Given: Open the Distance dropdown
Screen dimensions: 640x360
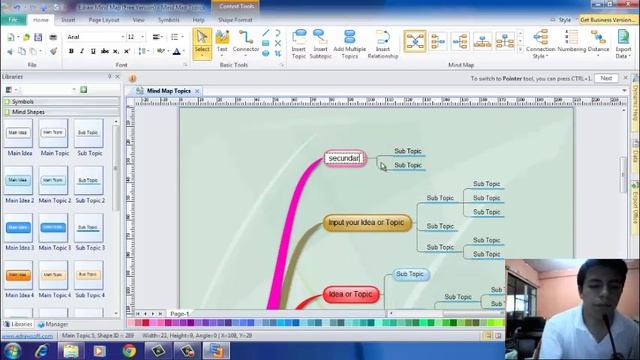Looking at the screenshot, I should coord(598,44).
